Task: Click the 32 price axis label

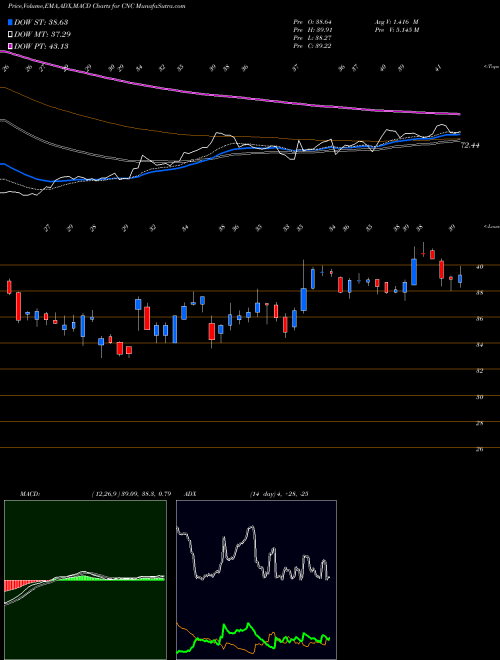Action: coord(479,371)
